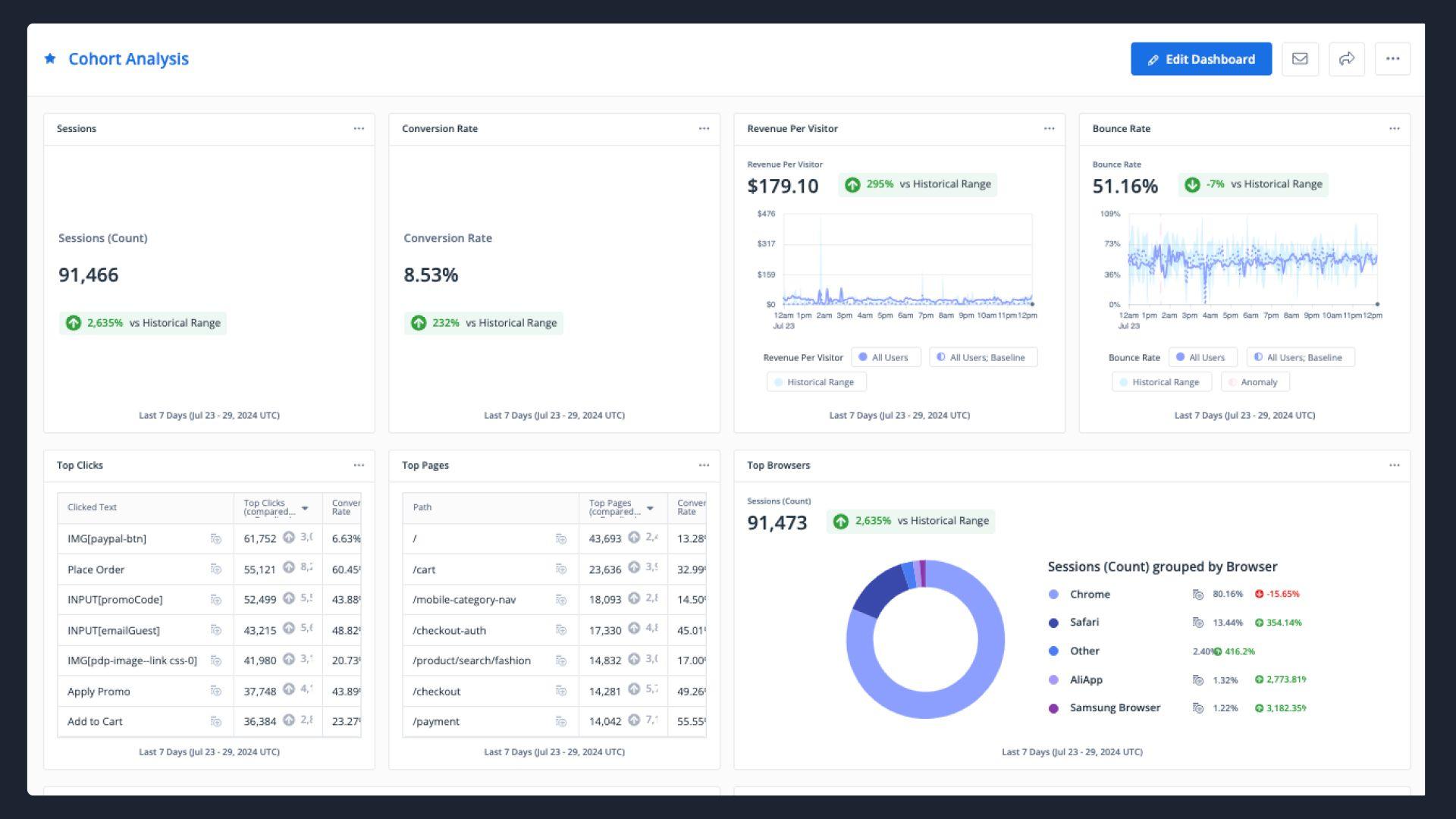Click the share/export icon in toolbar
Viewport: 1456px width, 819px height.
pos(1346,59)
